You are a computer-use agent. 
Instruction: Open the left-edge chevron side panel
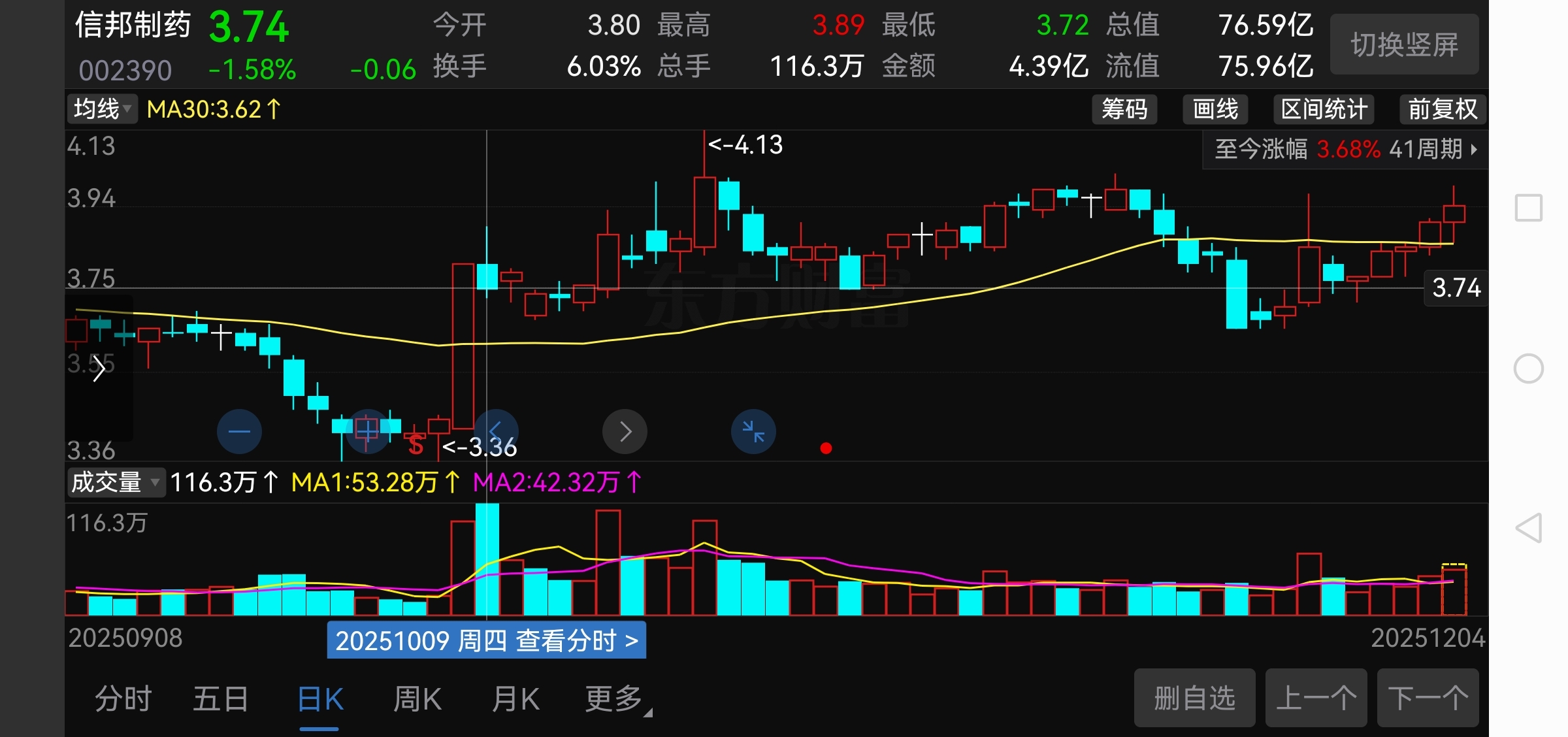point(99,370)
